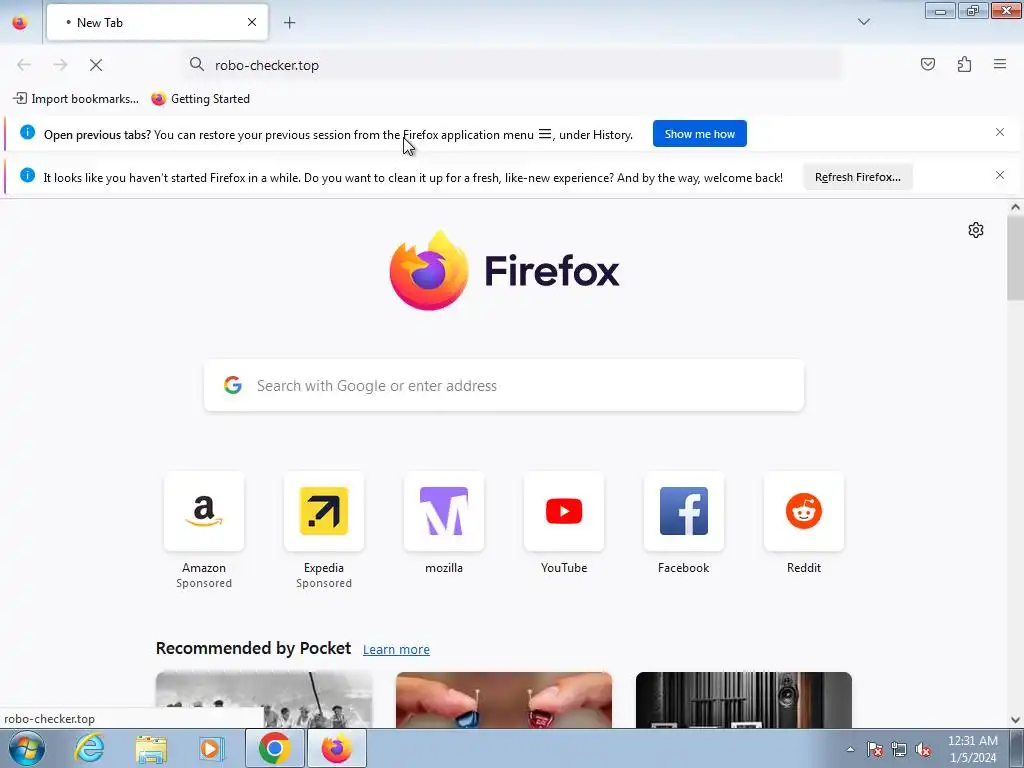Open the black-and-white photo Pocket story

(x=264, y=699)
